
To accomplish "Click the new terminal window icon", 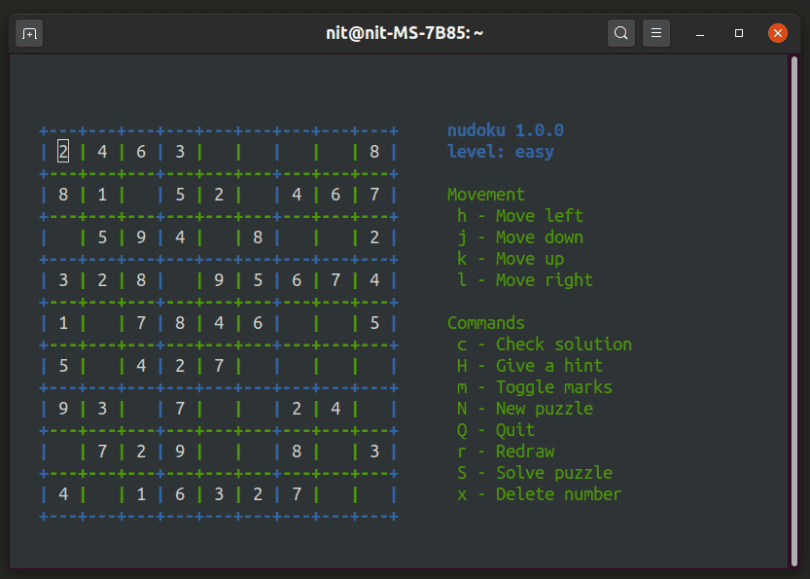I will coord(29,32).
